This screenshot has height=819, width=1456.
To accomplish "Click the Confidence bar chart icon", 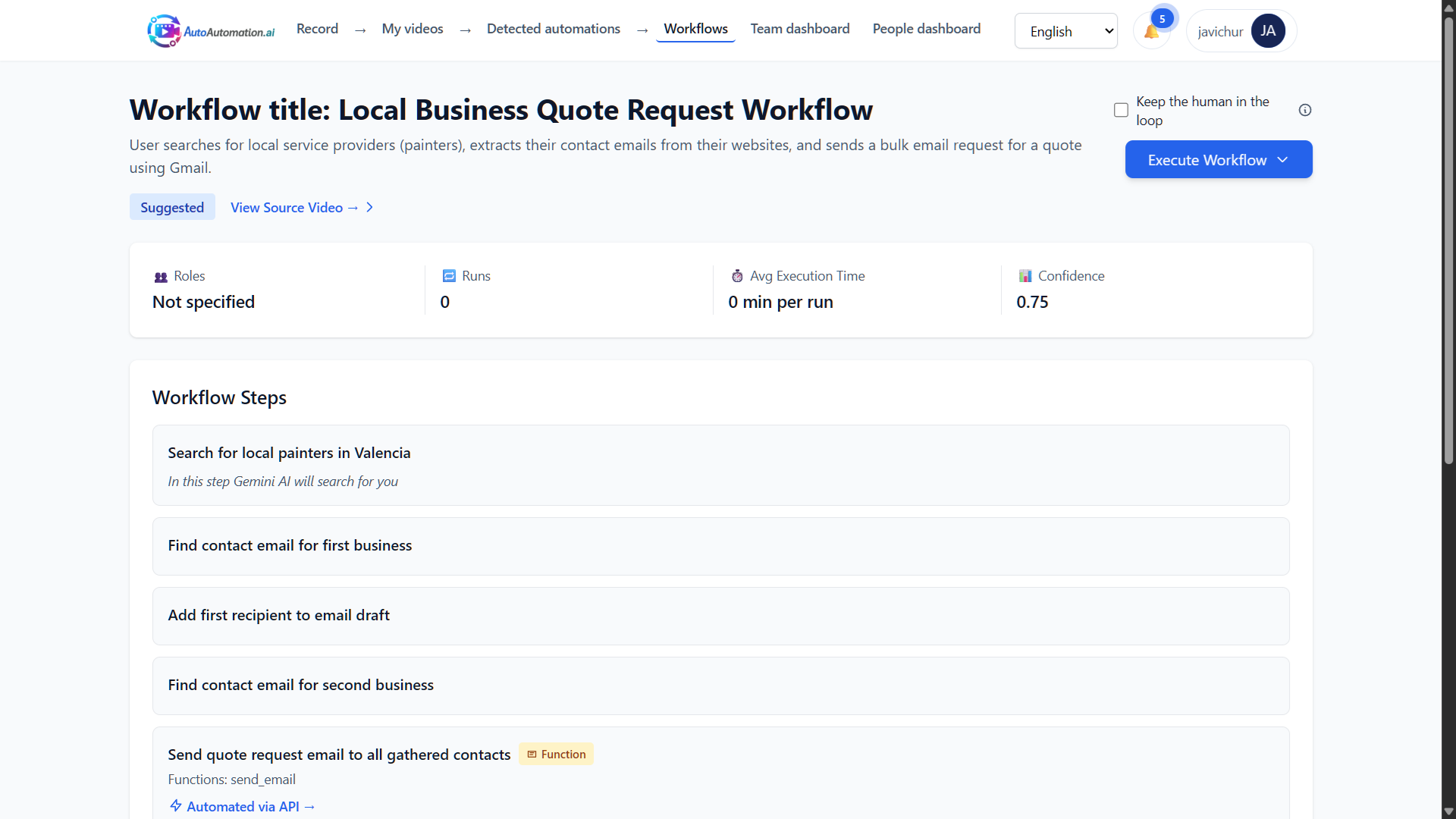I will (x=1025, y=276).
